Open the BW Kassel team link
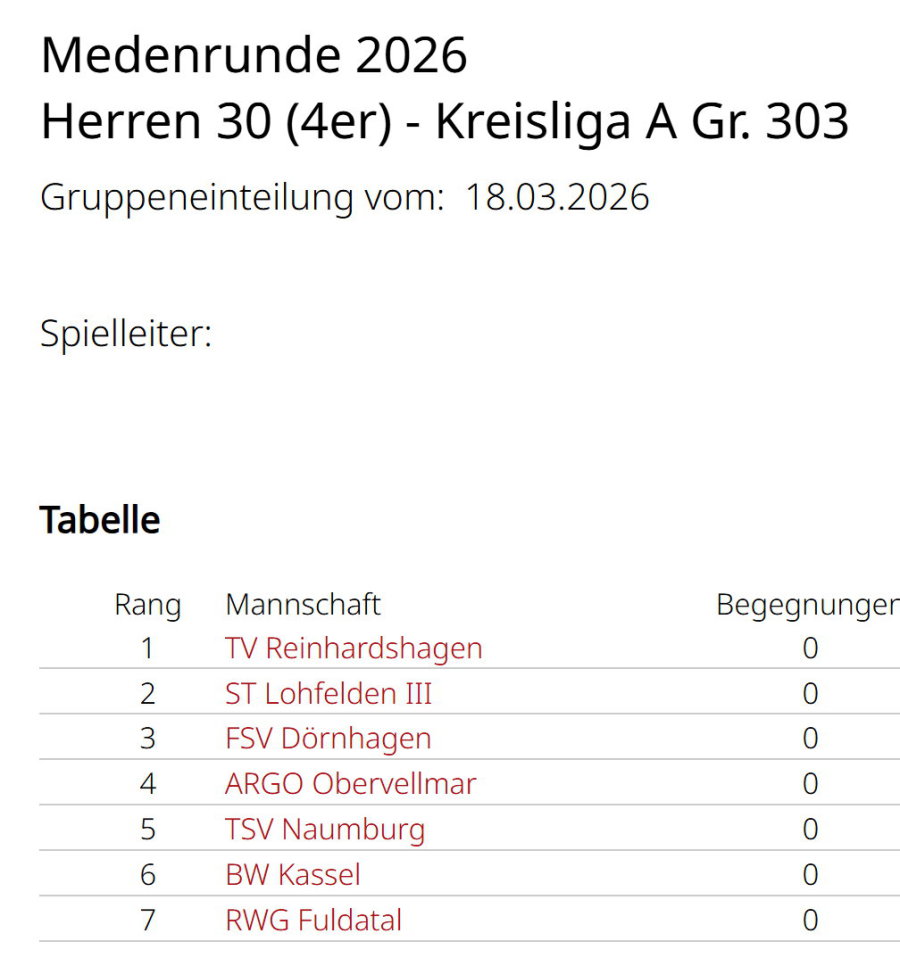 tap(293, 874)
